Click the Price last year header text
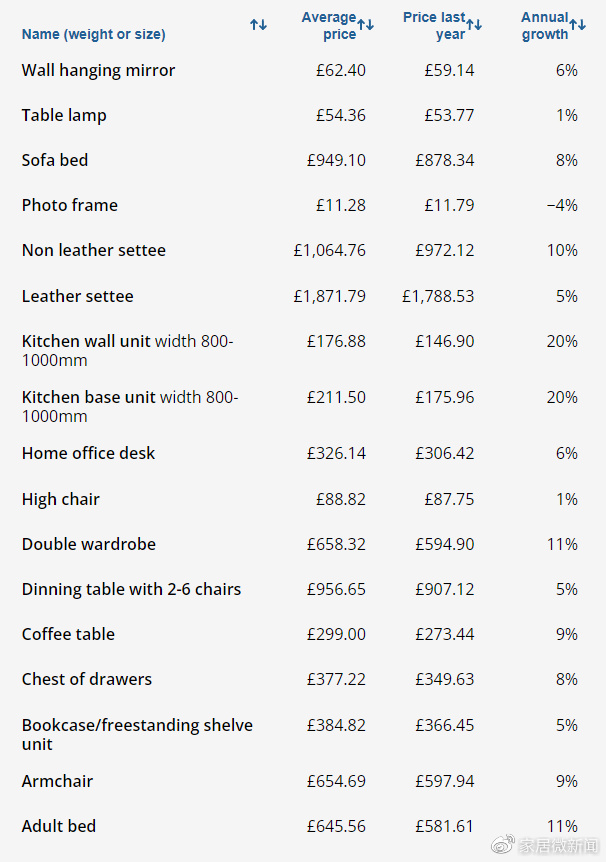The width and height of the screenshot is (606, 862). (x=435, y=26)
